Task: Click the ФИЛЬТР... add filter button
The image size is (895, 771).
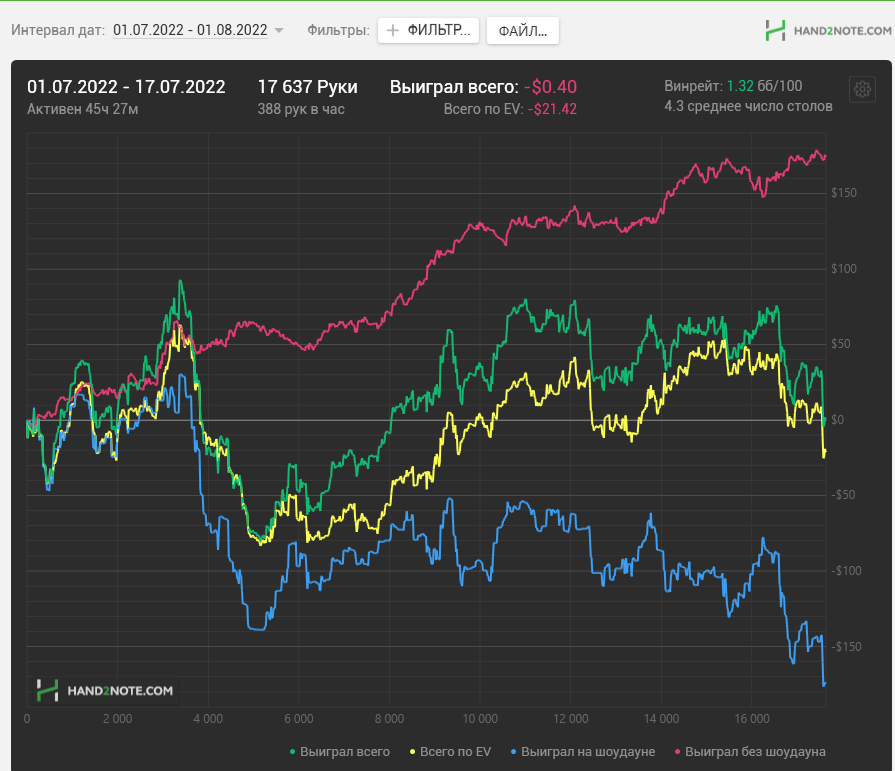Action: coord(428,30)
